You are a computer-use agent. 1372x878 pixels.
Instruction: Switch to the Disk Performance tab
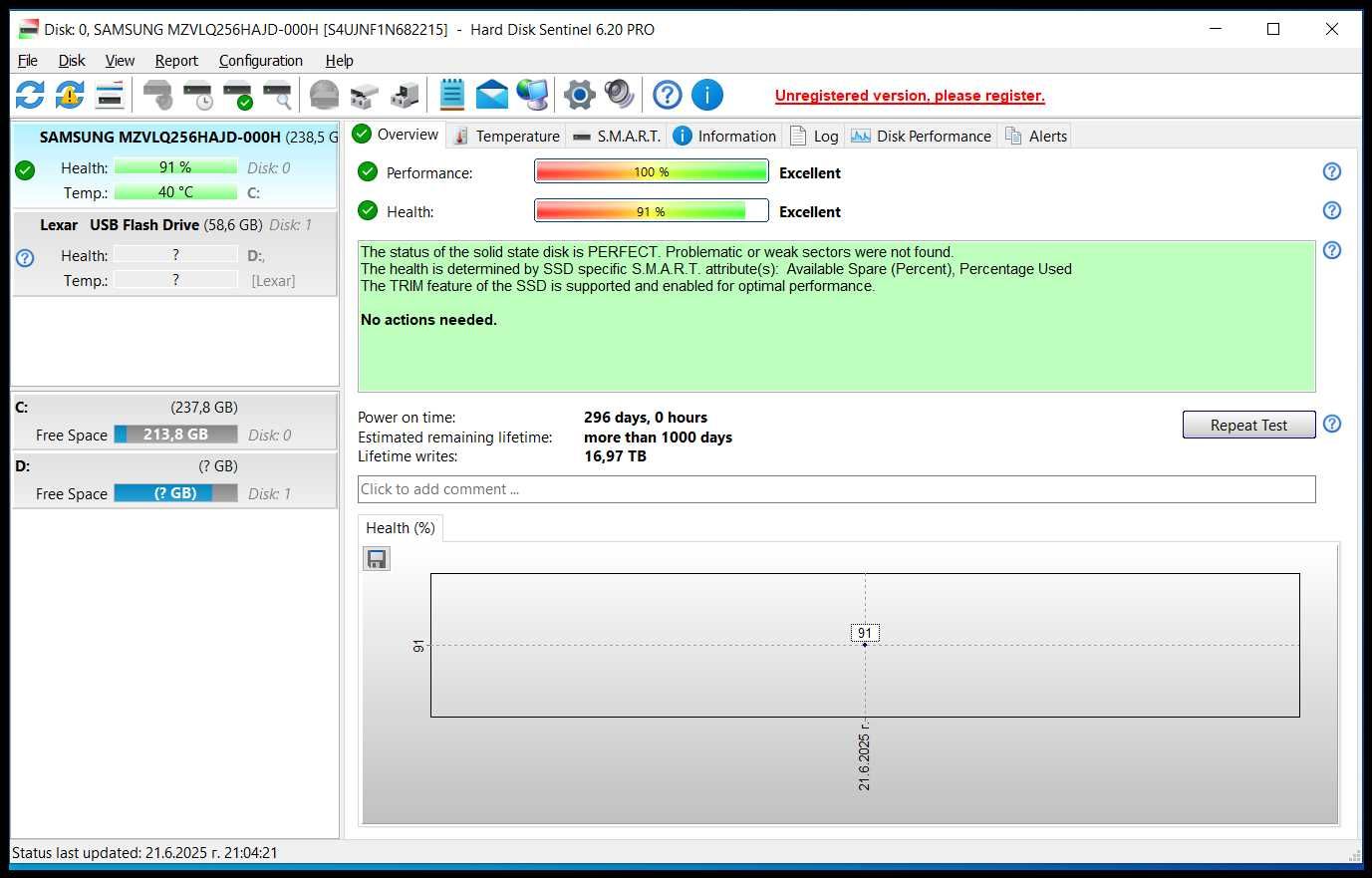click(922, 137)
